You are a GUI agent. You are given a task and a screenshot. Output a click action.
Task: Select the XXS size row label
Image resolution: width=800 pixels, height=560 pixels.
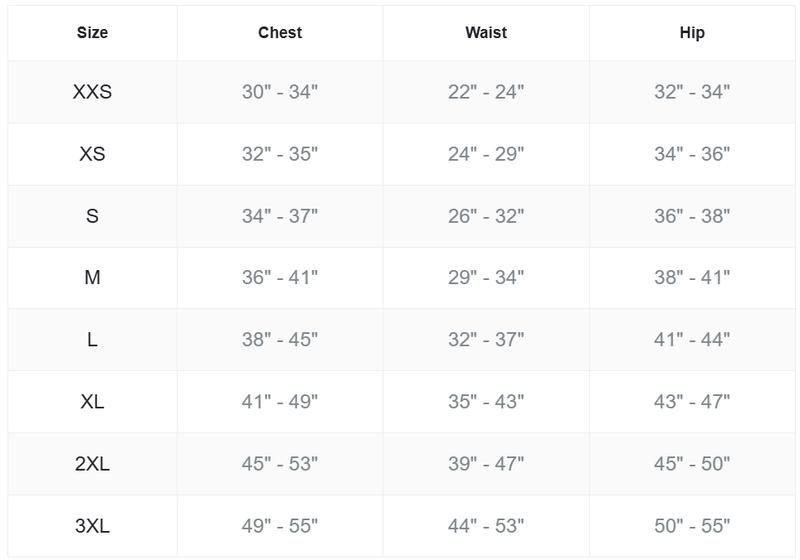tap(92, 92)
